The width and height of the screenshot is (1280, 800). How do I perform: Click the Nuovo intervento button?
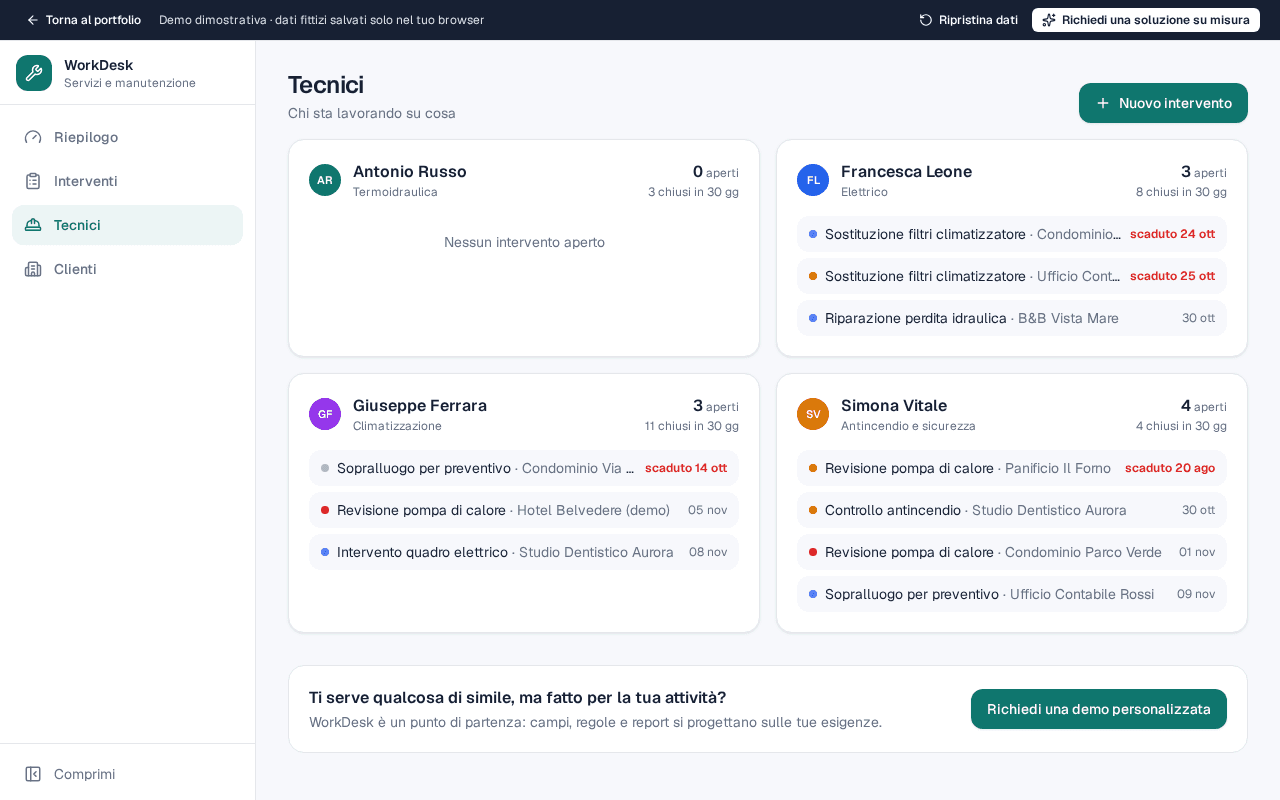click(x=1163, y=103)
